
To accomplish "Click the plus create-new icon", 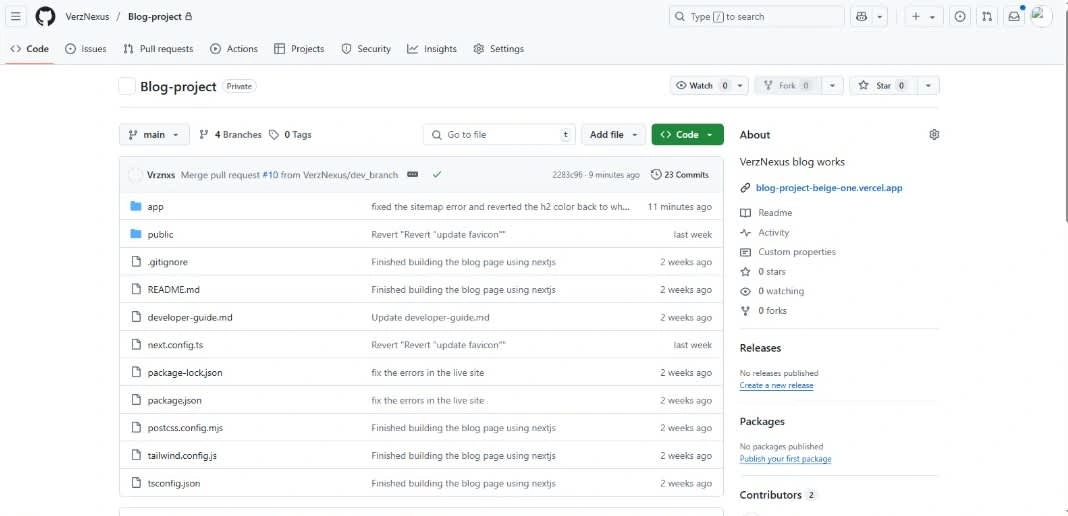I will [916, 16].
